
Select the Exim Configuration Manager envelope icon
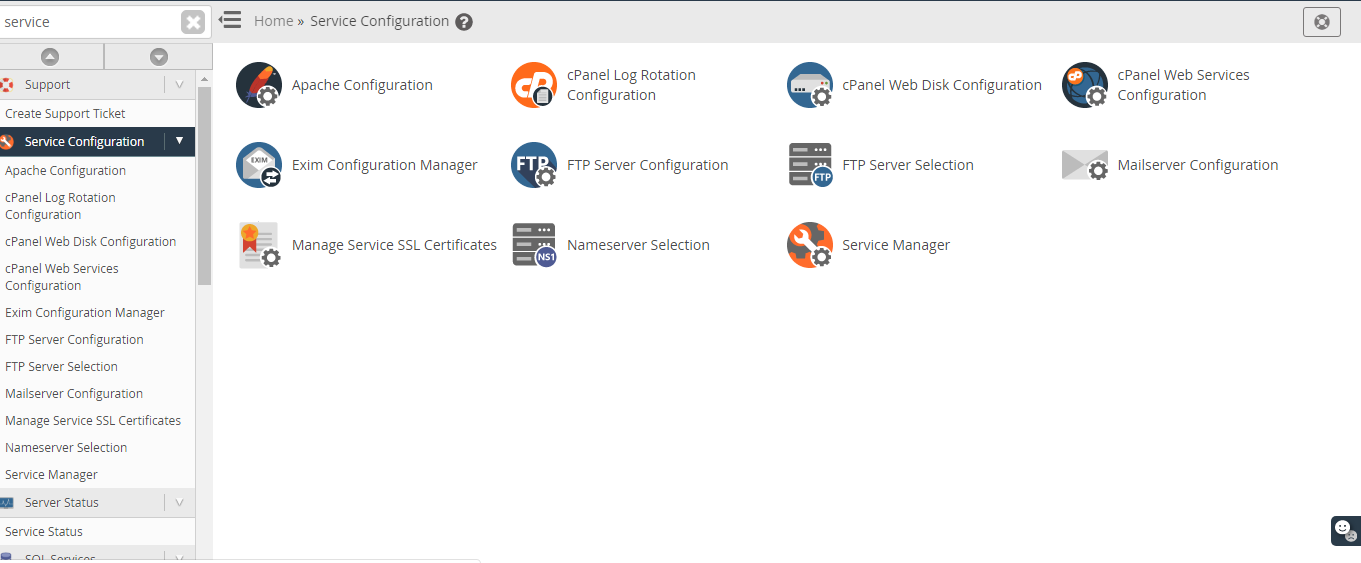click(259, 165)
